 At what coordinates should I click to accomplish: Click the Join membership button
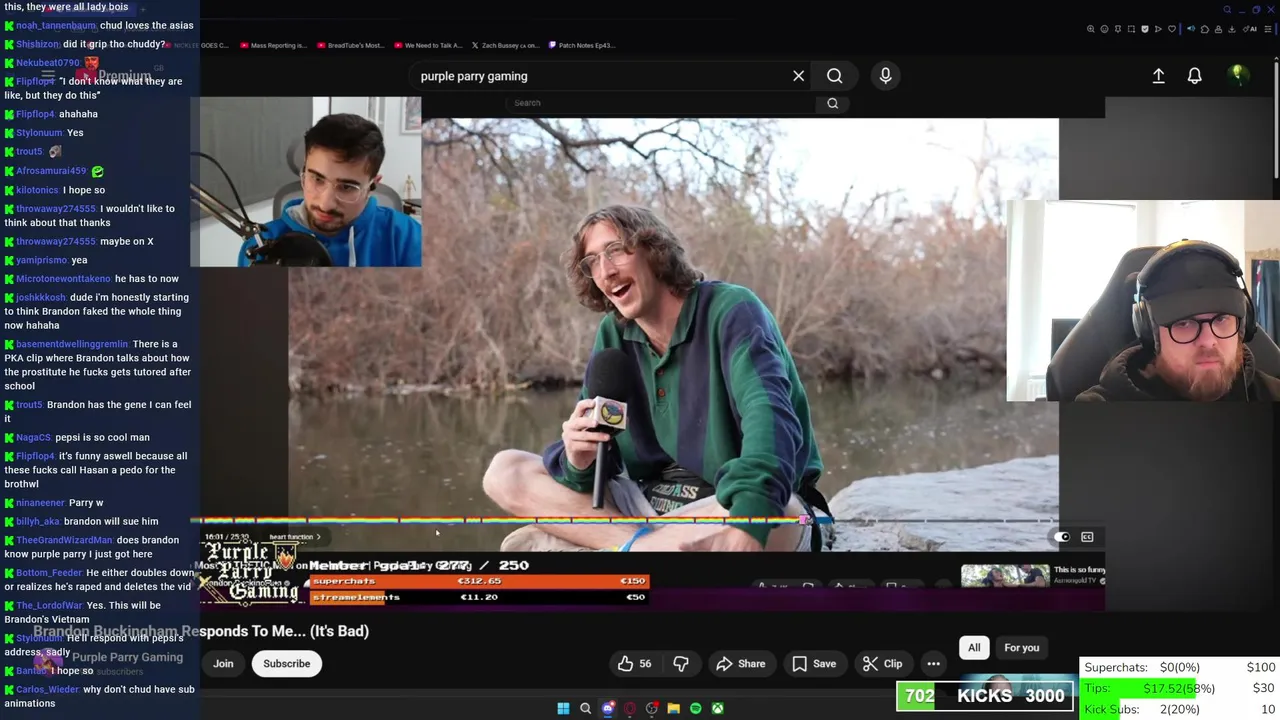(223, 664)
